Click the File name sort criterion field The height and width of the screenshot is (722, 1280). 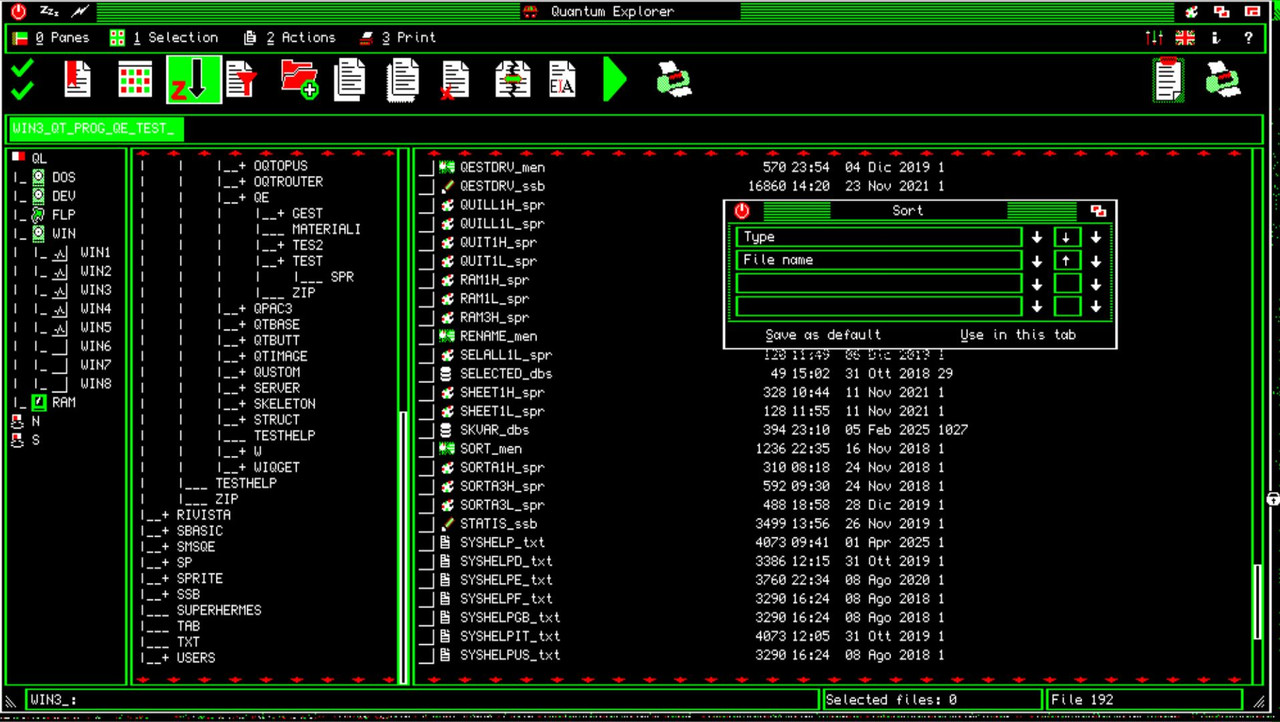click(x=879, y=260)
